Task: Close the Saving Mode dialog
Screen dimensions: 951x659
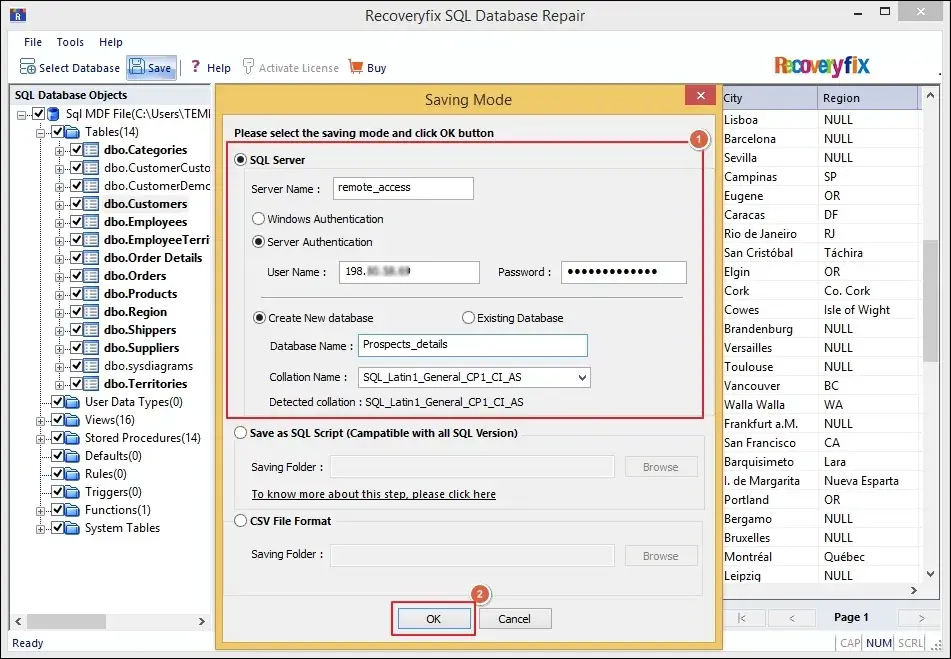Action: (701, 96)
